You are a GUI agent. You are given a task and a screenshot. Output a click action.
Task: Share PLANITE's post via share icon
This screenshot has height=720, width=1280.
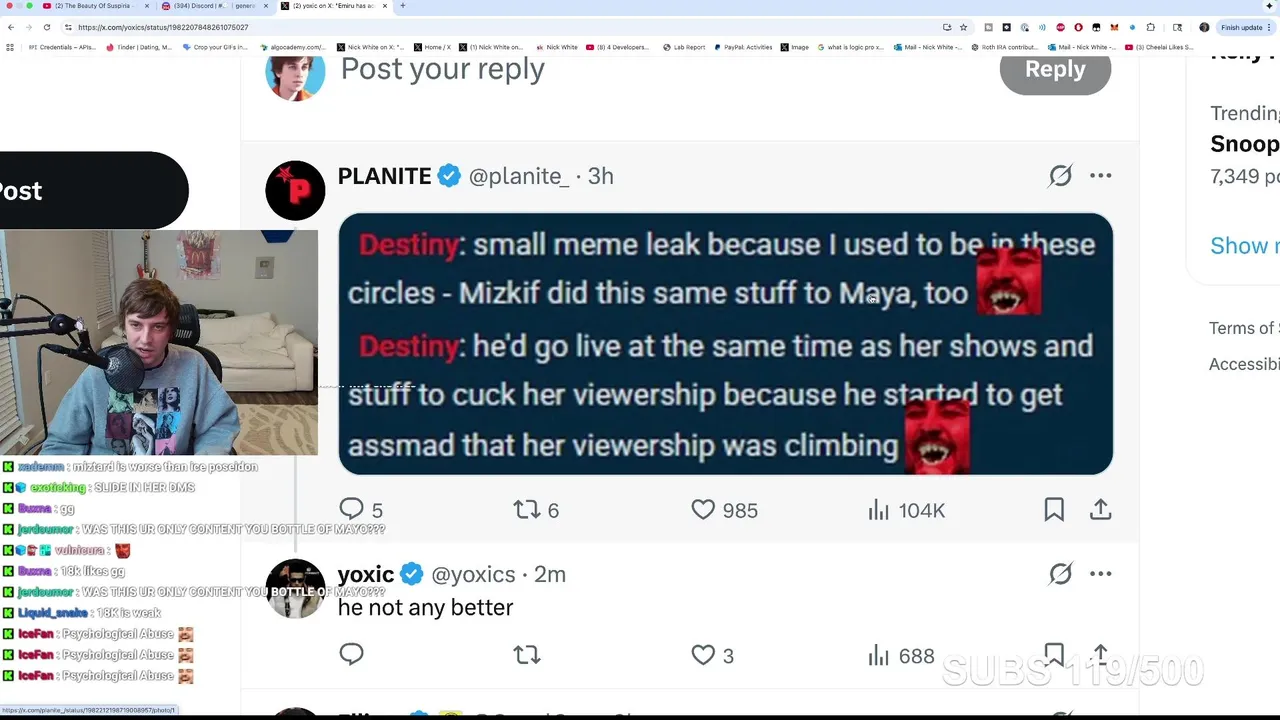1100,510
